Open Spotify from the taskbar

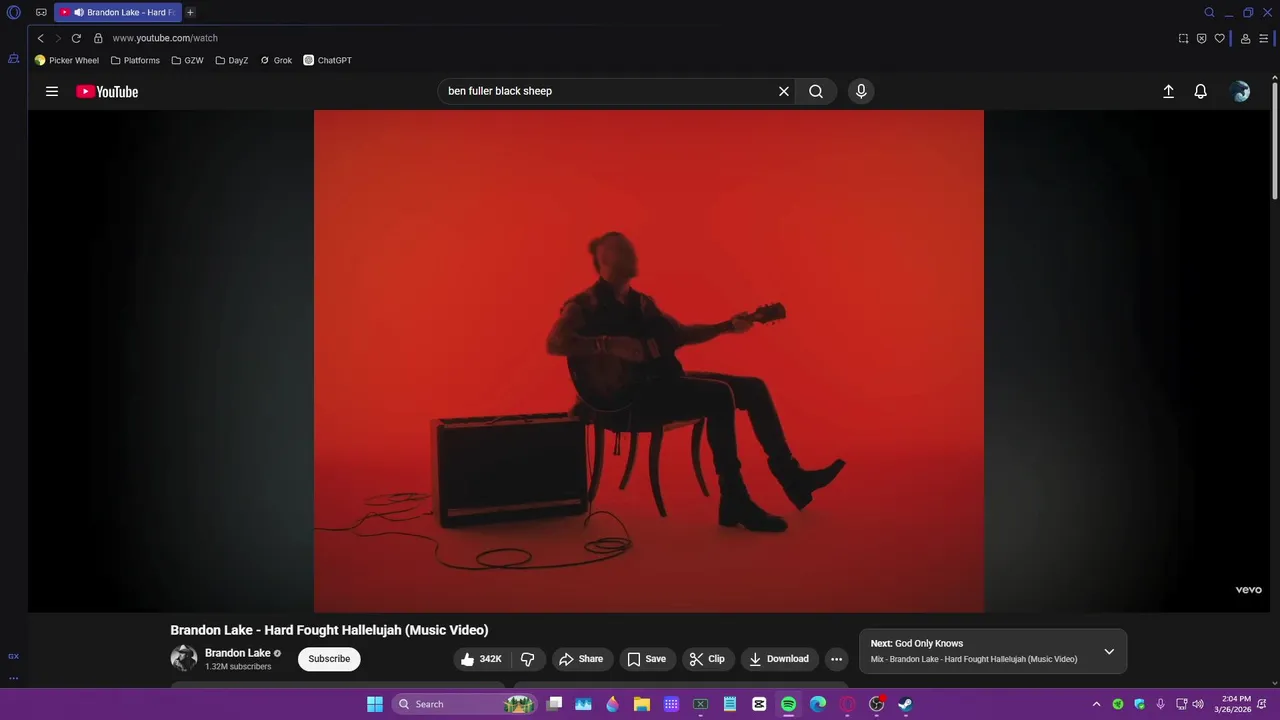[x=788, y=704]
